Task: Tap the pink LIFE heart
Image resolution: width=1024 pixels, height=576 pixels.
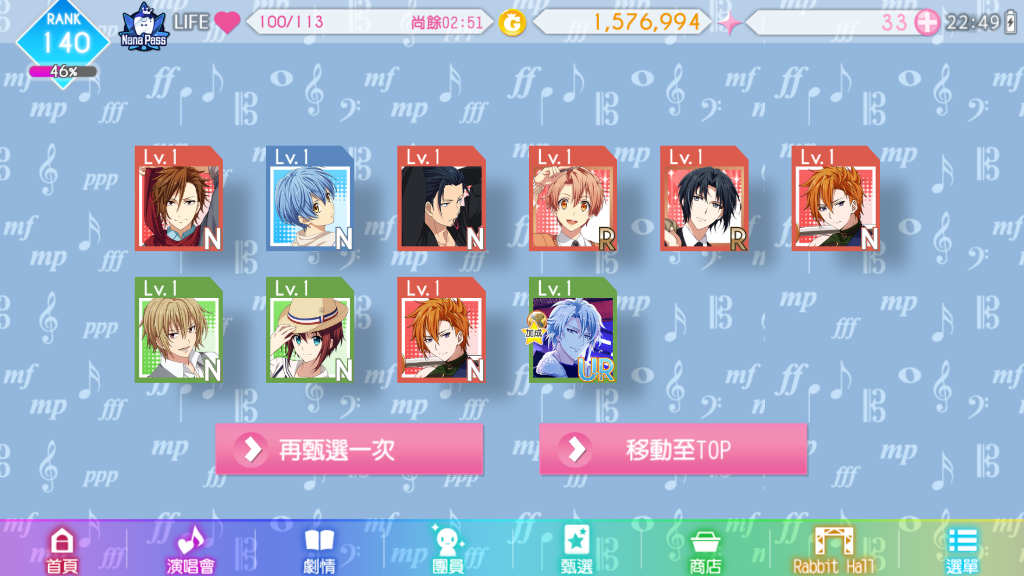Action: click(x=227, y=22)
